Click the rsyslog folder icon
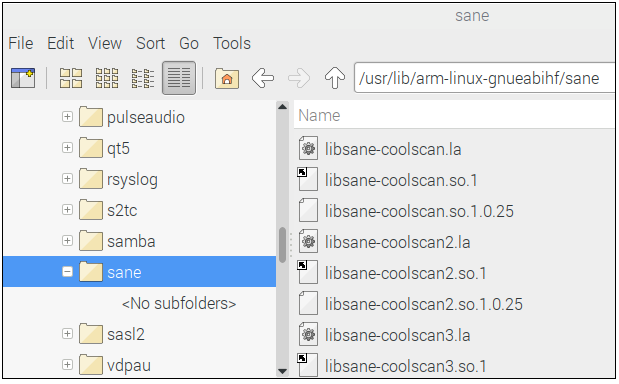The image size is (619, 384). point(91,179)
